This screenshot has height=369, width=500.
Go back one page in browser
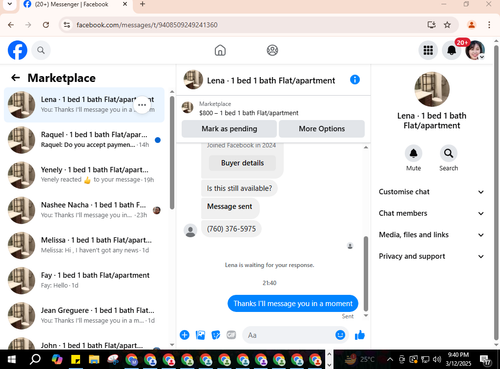[11, 25]
